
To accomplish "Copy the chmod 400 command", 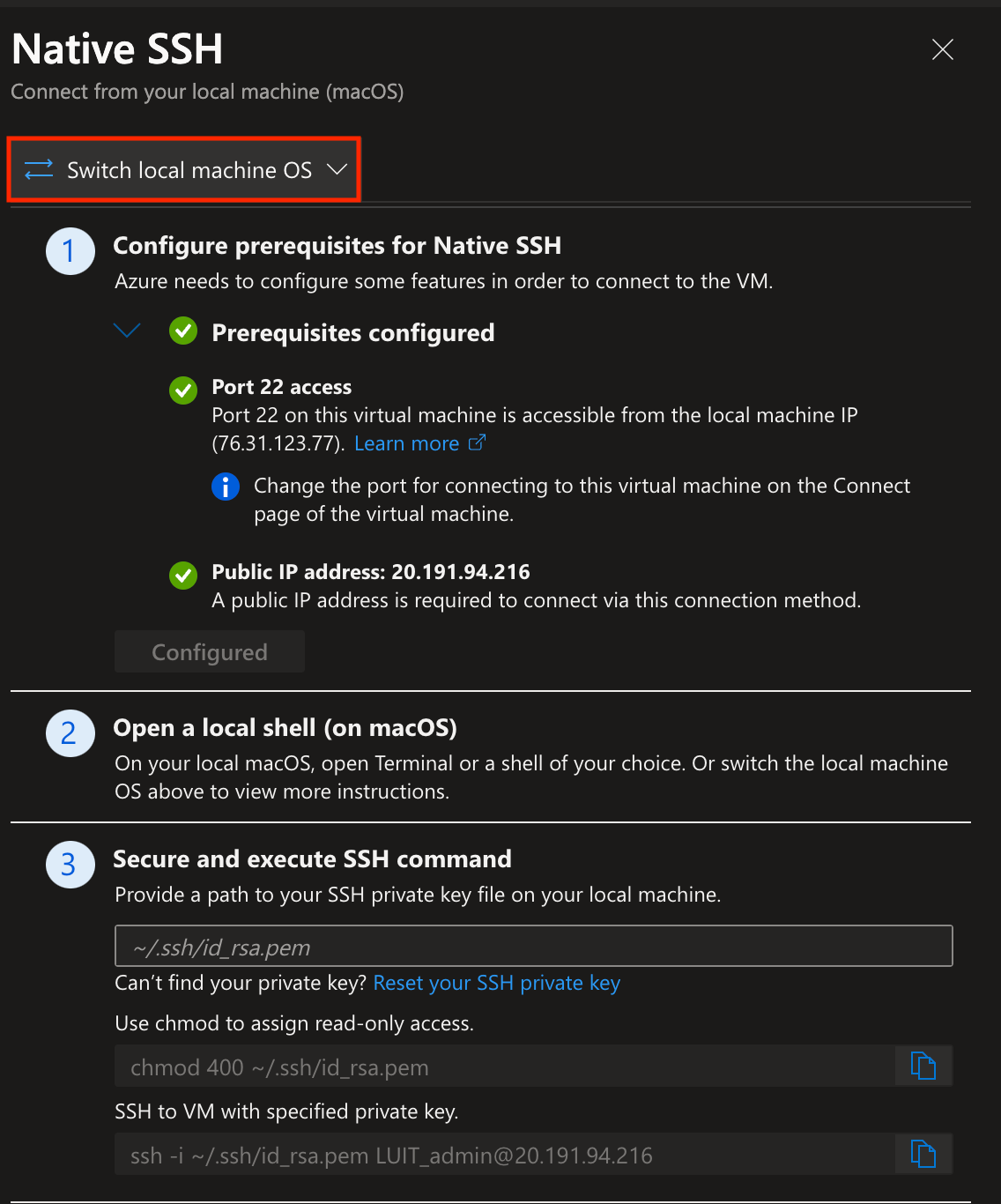I will [923, 1067].
